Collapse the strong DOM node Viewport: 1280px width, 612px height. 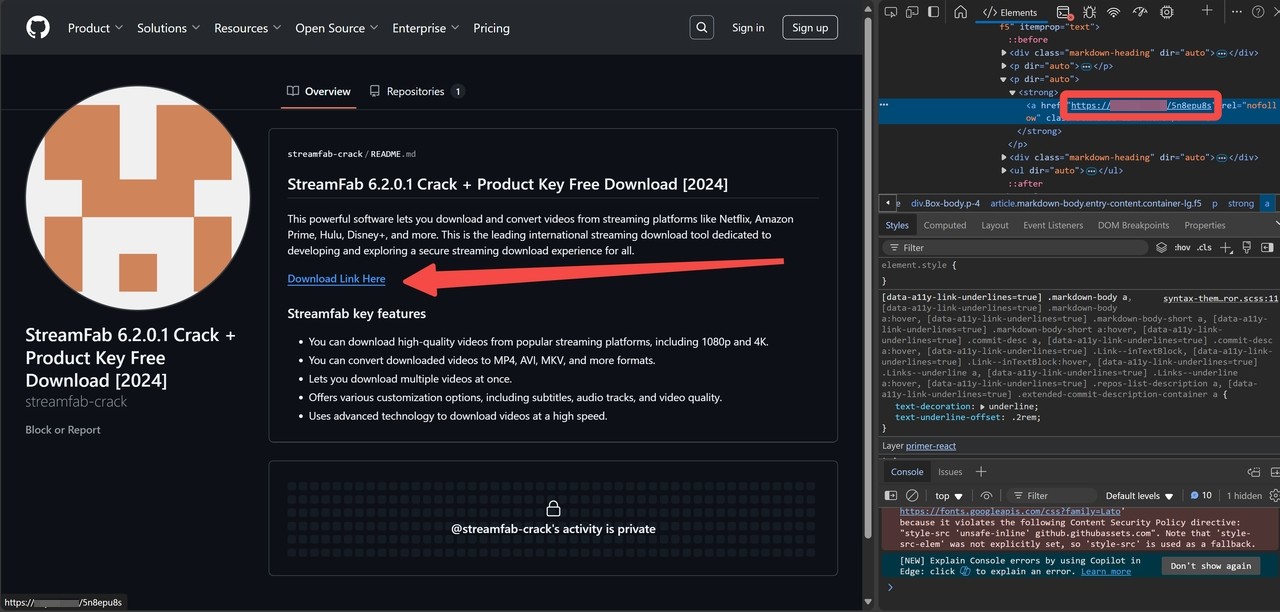click(1013, 92)
